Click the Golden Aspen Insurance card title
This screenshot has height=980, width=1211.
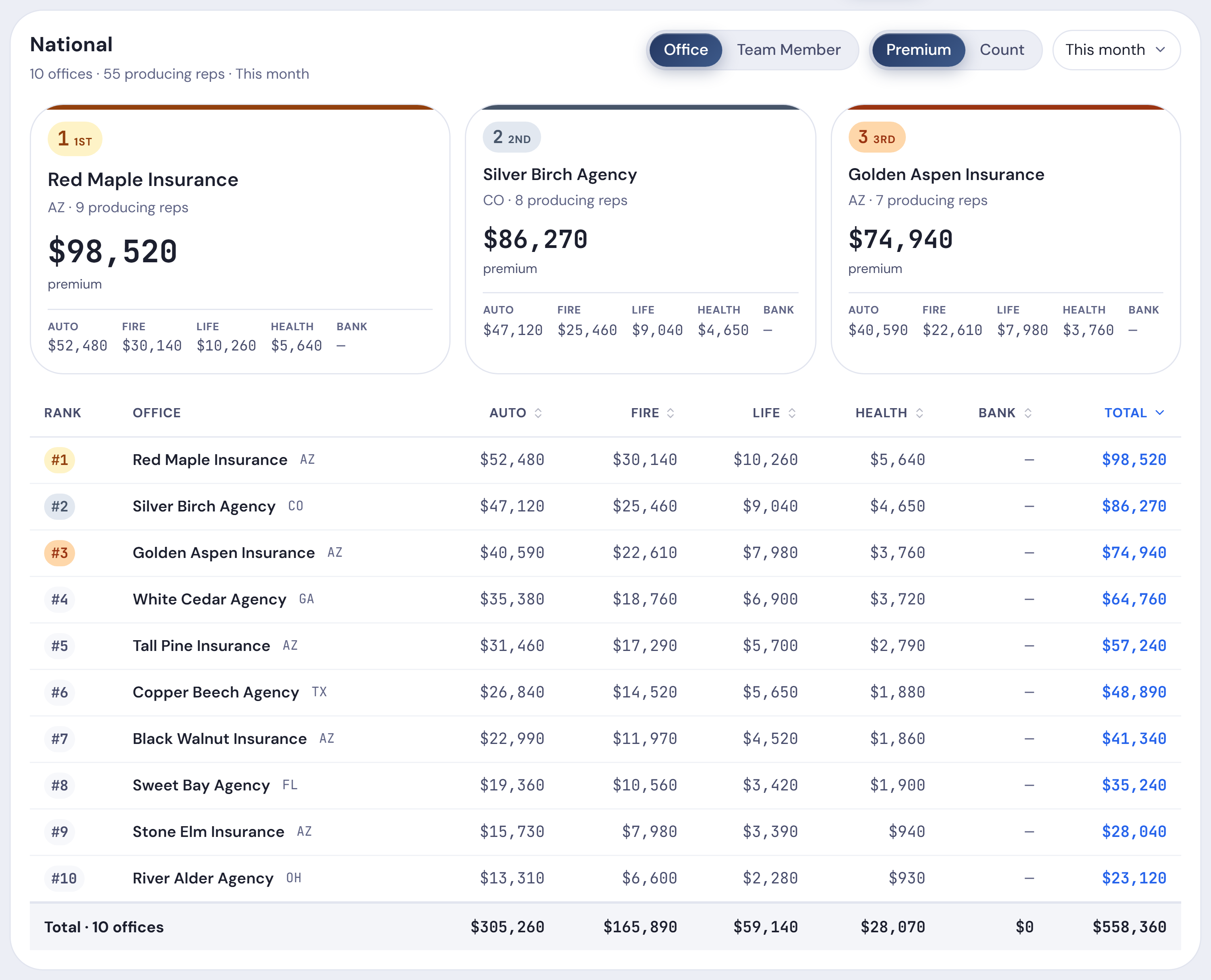click(946, 174)
